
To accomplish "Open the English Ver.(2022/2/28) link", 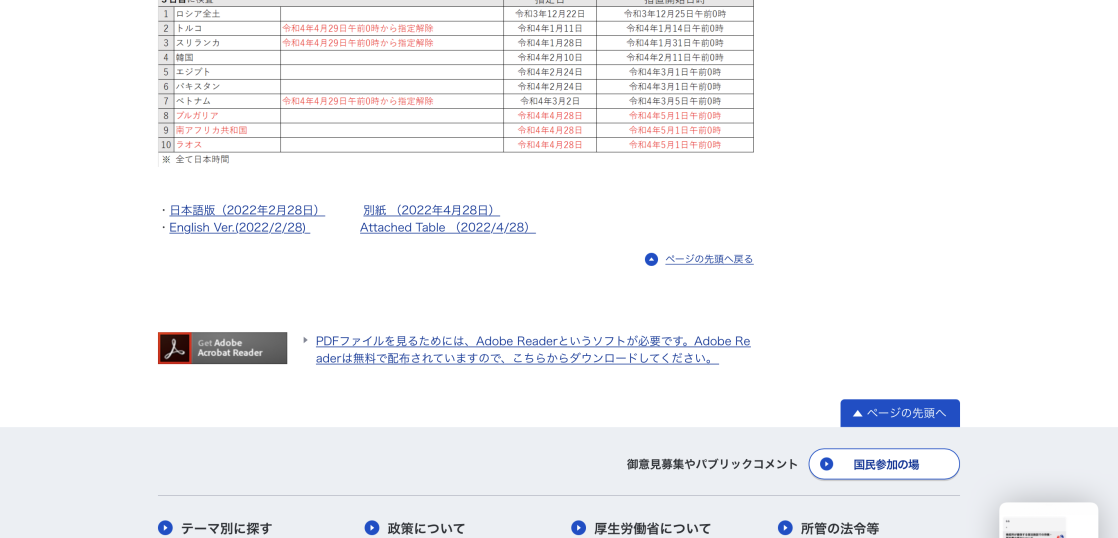I will (x=239, y=227).
